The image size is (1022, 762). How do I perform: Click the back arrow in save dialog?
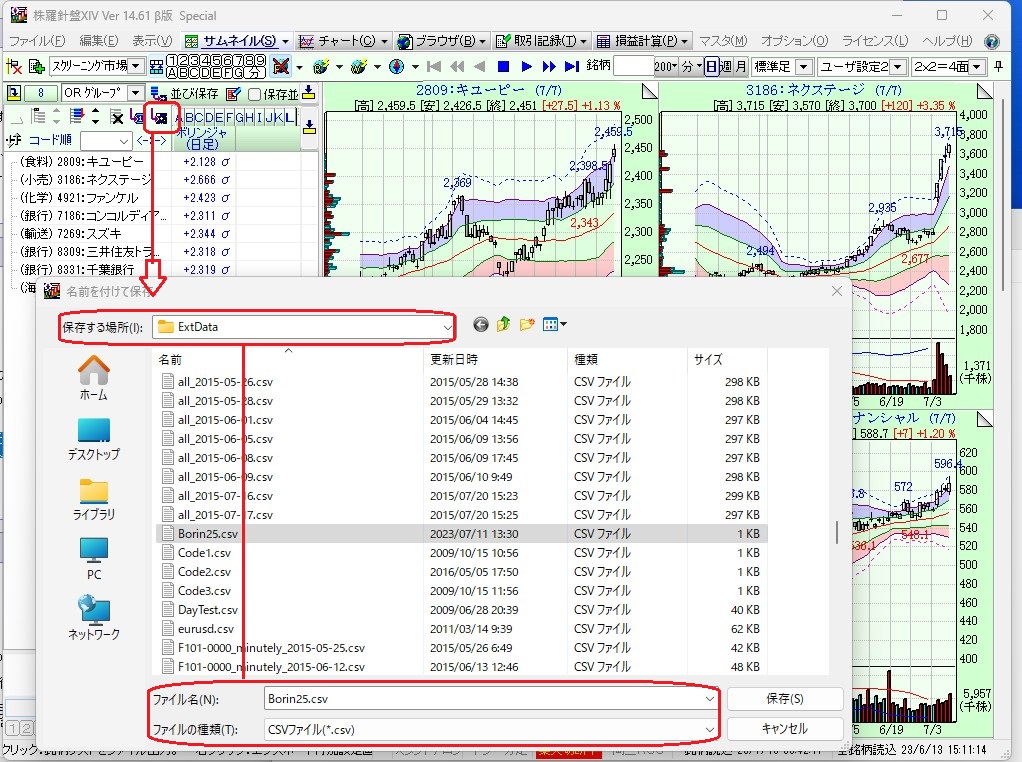[x=480, y=325]
